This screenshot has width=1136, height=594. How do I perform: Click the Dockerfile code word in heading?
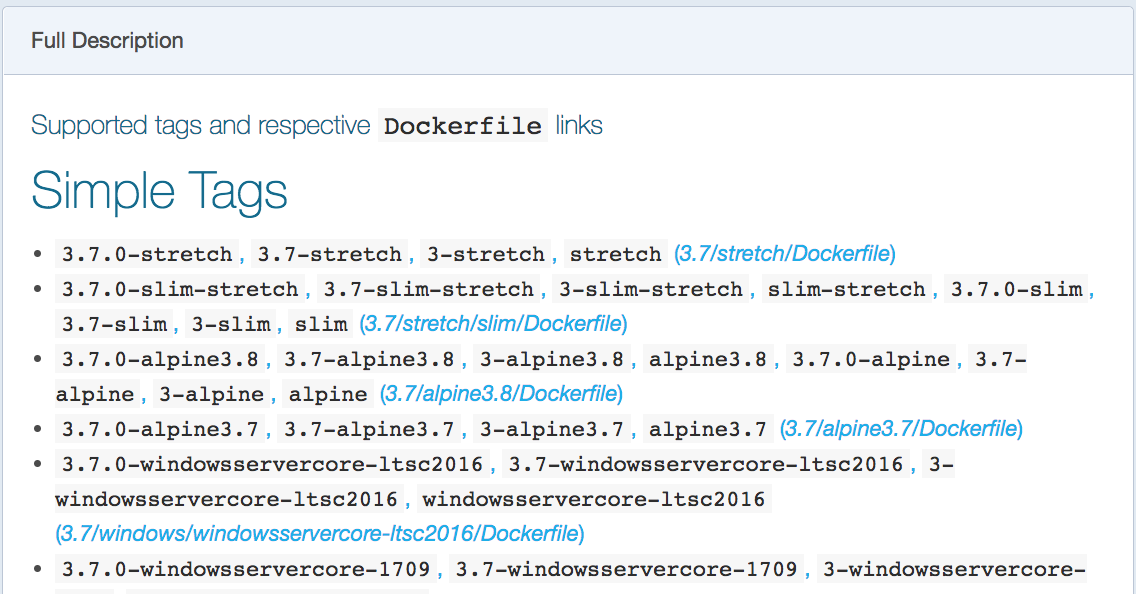[x=463, y=125]
